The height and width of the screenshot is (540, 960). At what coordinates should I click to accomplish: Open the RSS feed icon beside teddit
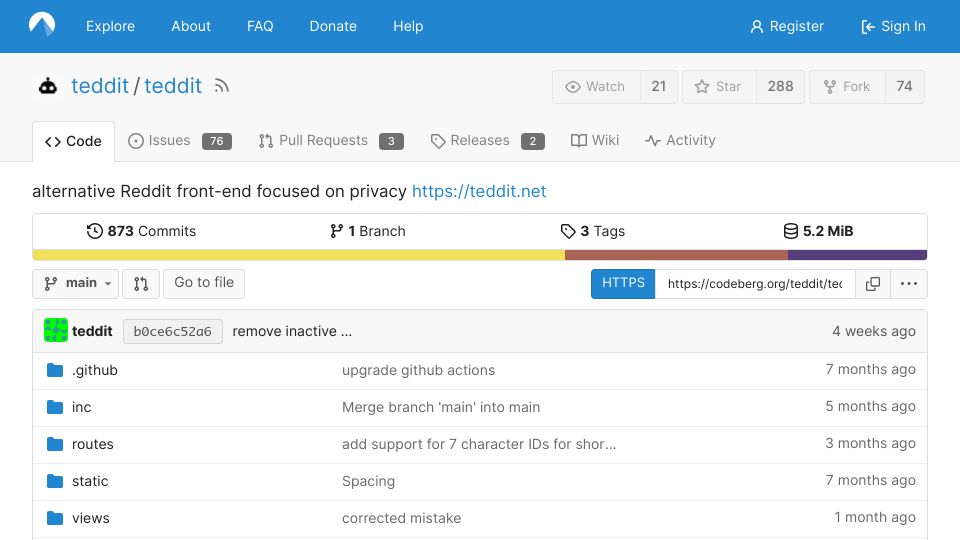(222, 86)
